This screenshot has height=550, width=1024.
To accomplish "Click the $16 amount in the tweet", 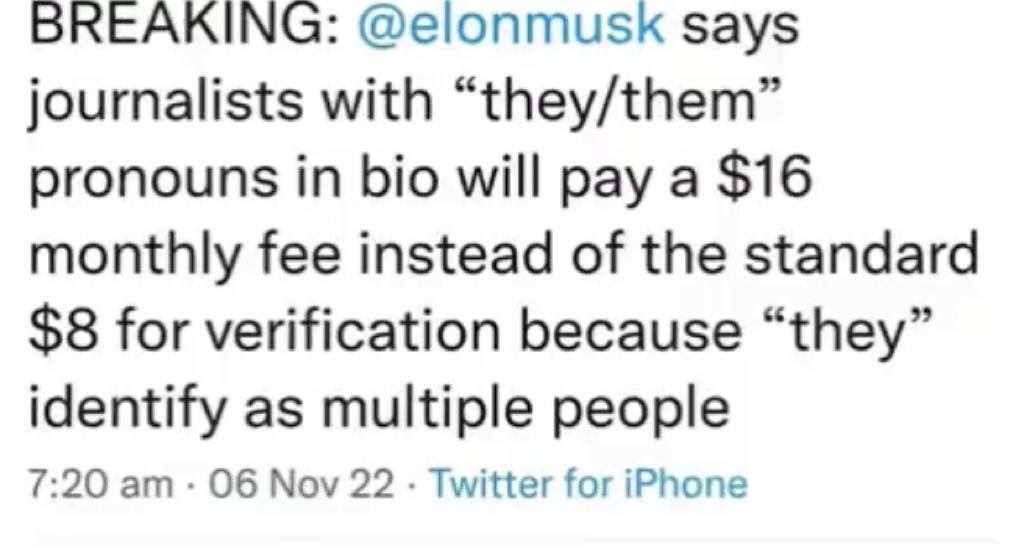I will [x=769, y=181].
